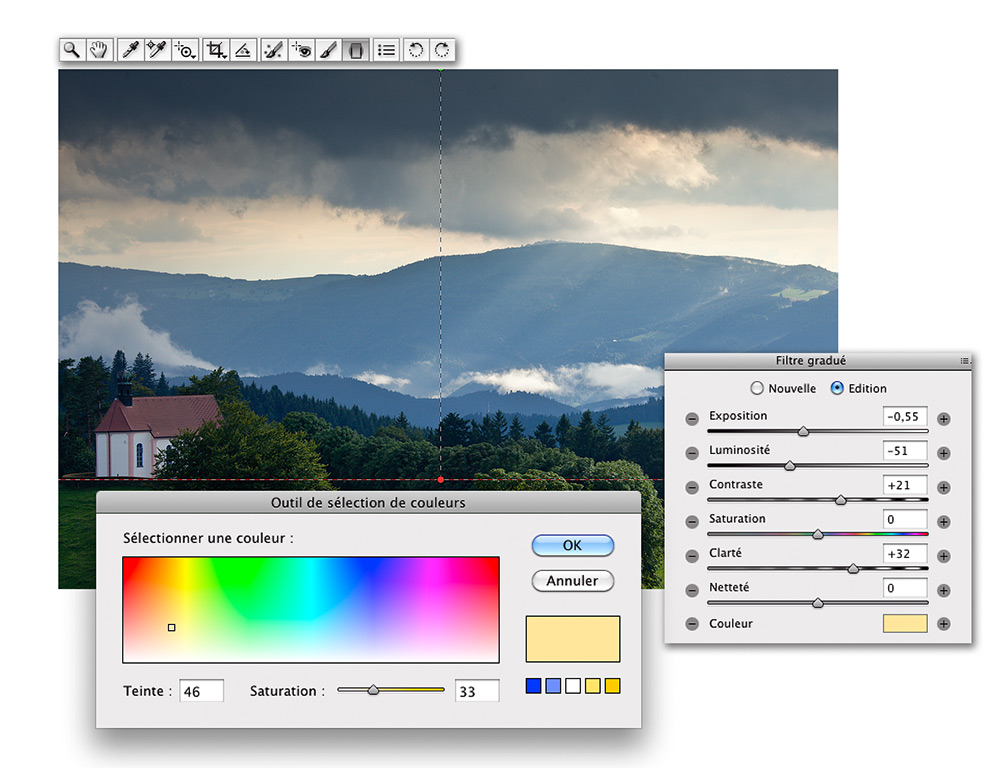Click the Luminosité slider handle
The height and width of the screenshot is (768, 1000).
pos(790,466)
